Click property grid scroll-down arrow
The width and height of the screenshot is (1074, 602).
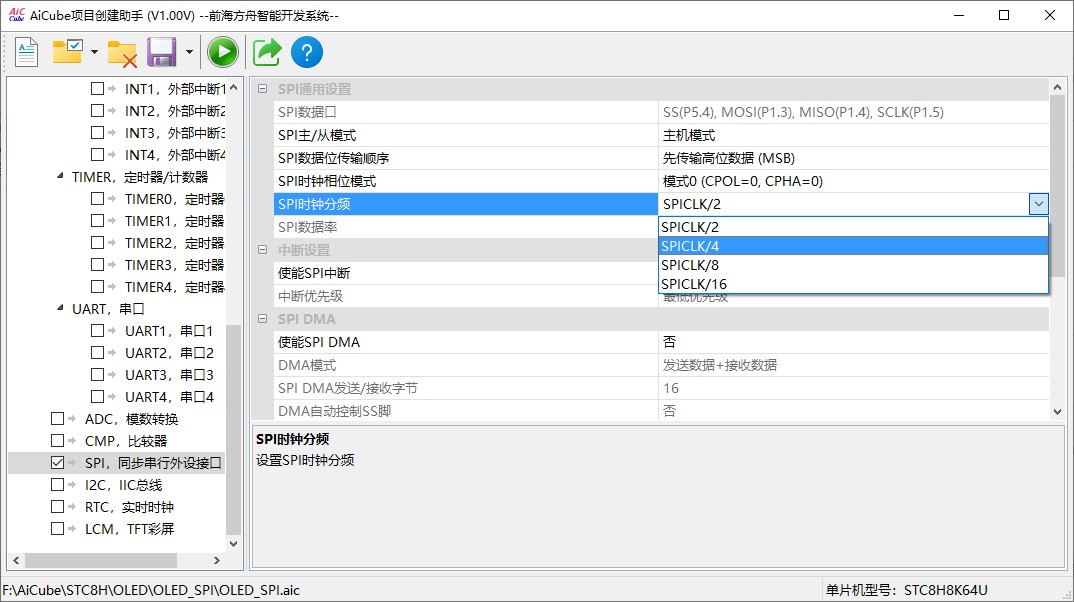(1058, 412)
